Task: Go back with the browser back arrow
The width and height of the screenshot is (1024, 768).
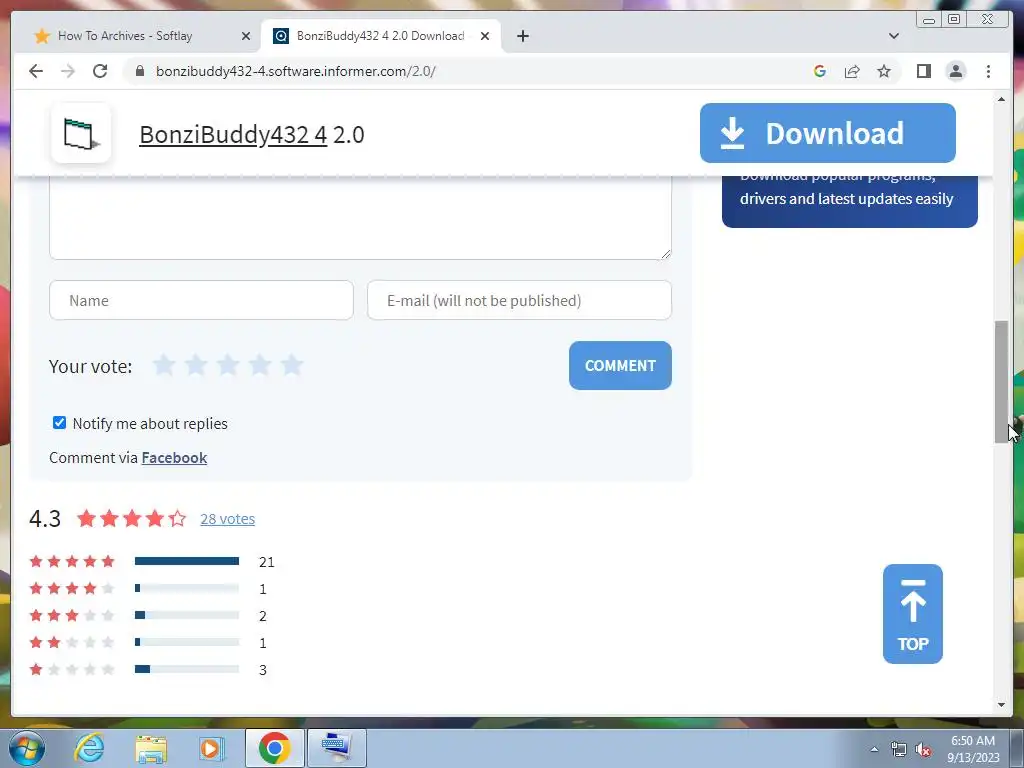Action: click(x=36, y=71)
